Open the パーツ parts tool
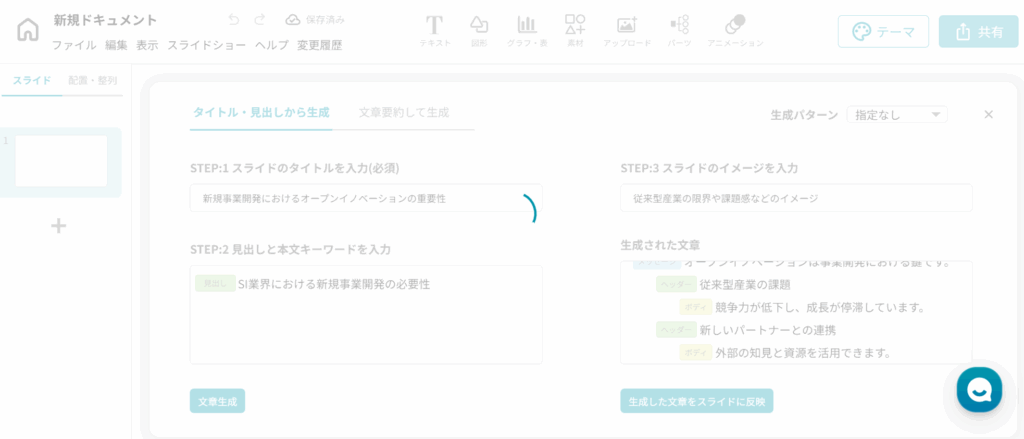 [x=679, y=31]
